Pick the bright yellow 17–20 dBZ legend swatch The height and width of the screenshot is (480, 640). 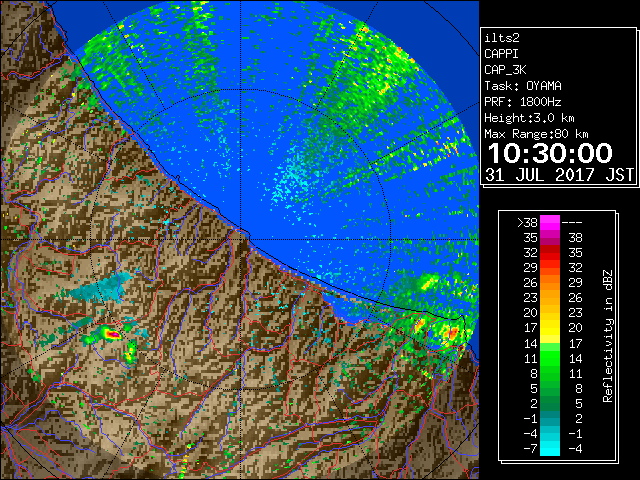550,328
